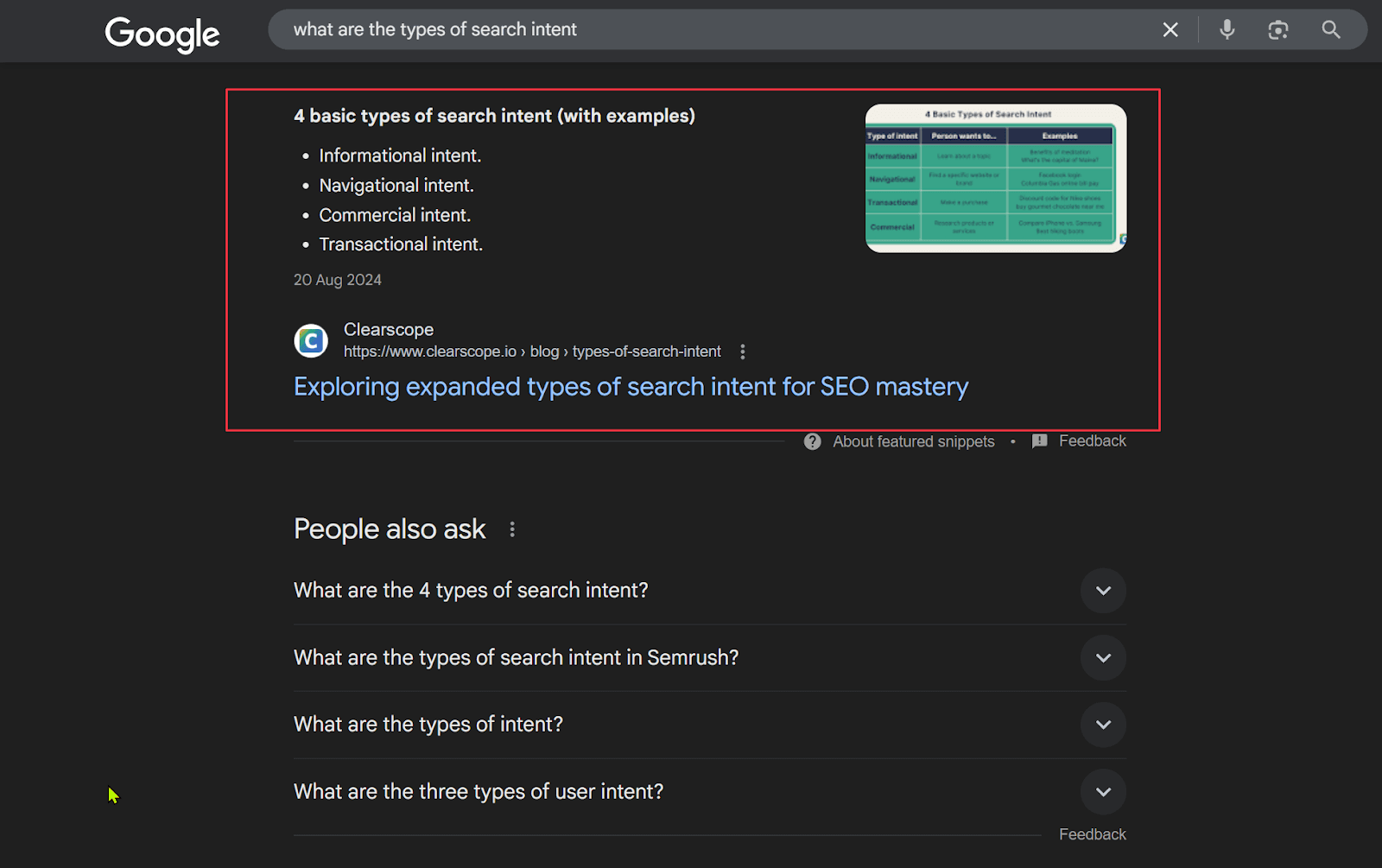Start voice search with microphone icon
Viewport: 1382px width, 868px height.
[1227, 30]
